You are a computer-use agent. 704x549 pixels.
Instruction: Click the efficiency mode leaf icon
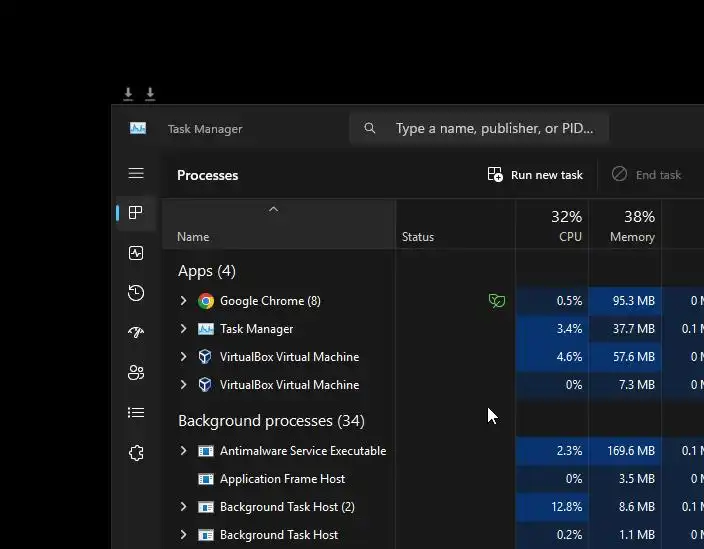497,300
